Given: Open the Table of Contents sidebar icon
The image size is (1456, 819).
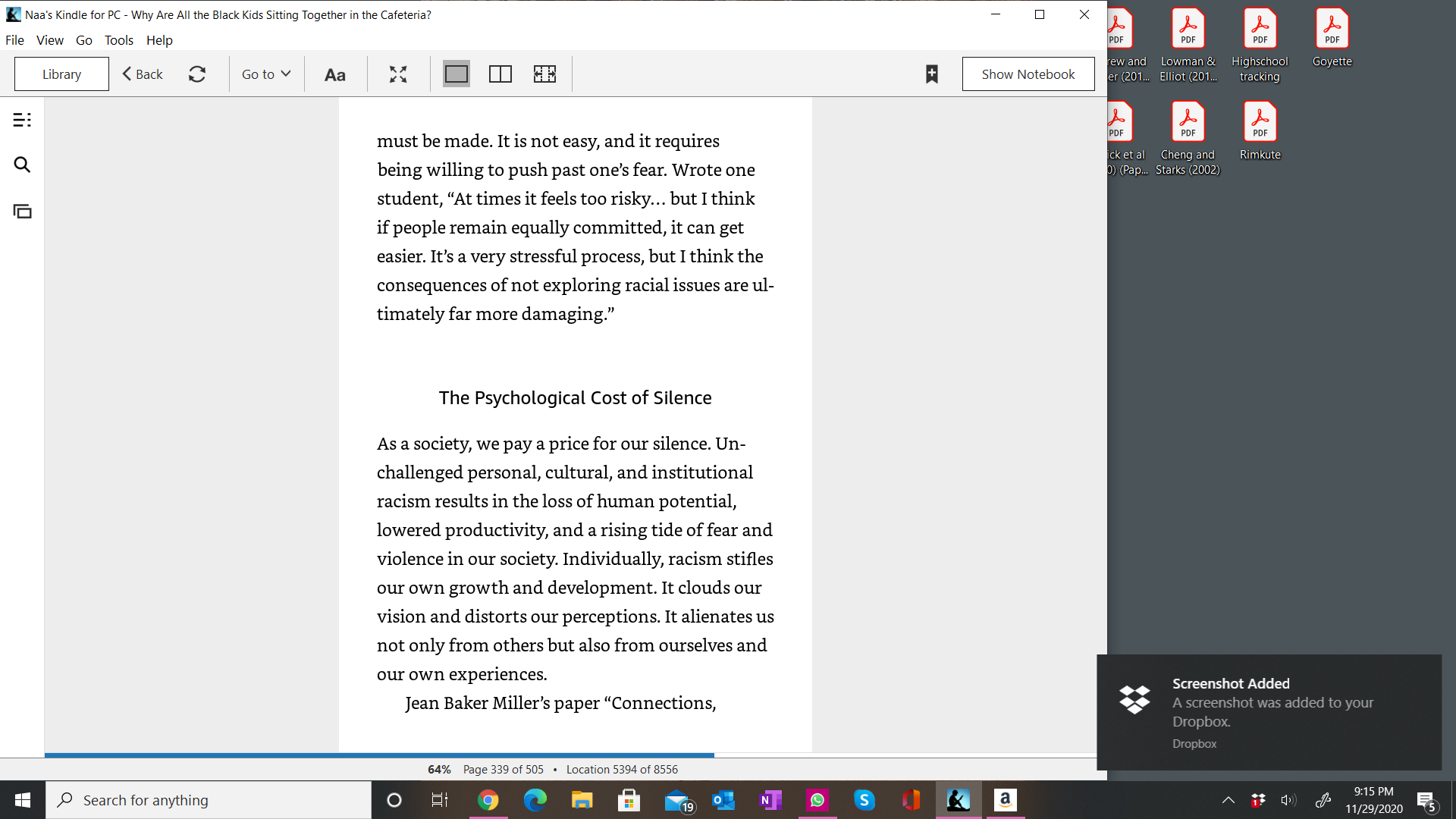Looking at the screenshot, I should 22,120.
